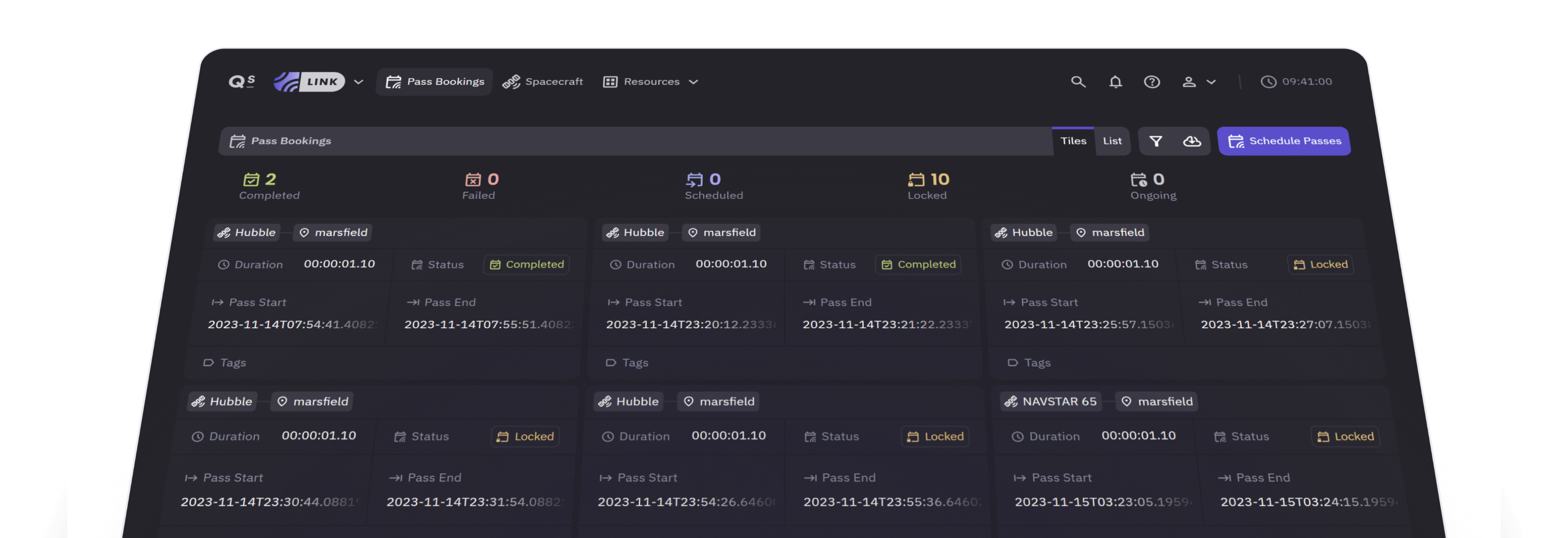Viewport: 1568px width, 538px height.
Task: Click Locked status on the 23:30:44 pass tile
Action: click(x=526, y=437)
